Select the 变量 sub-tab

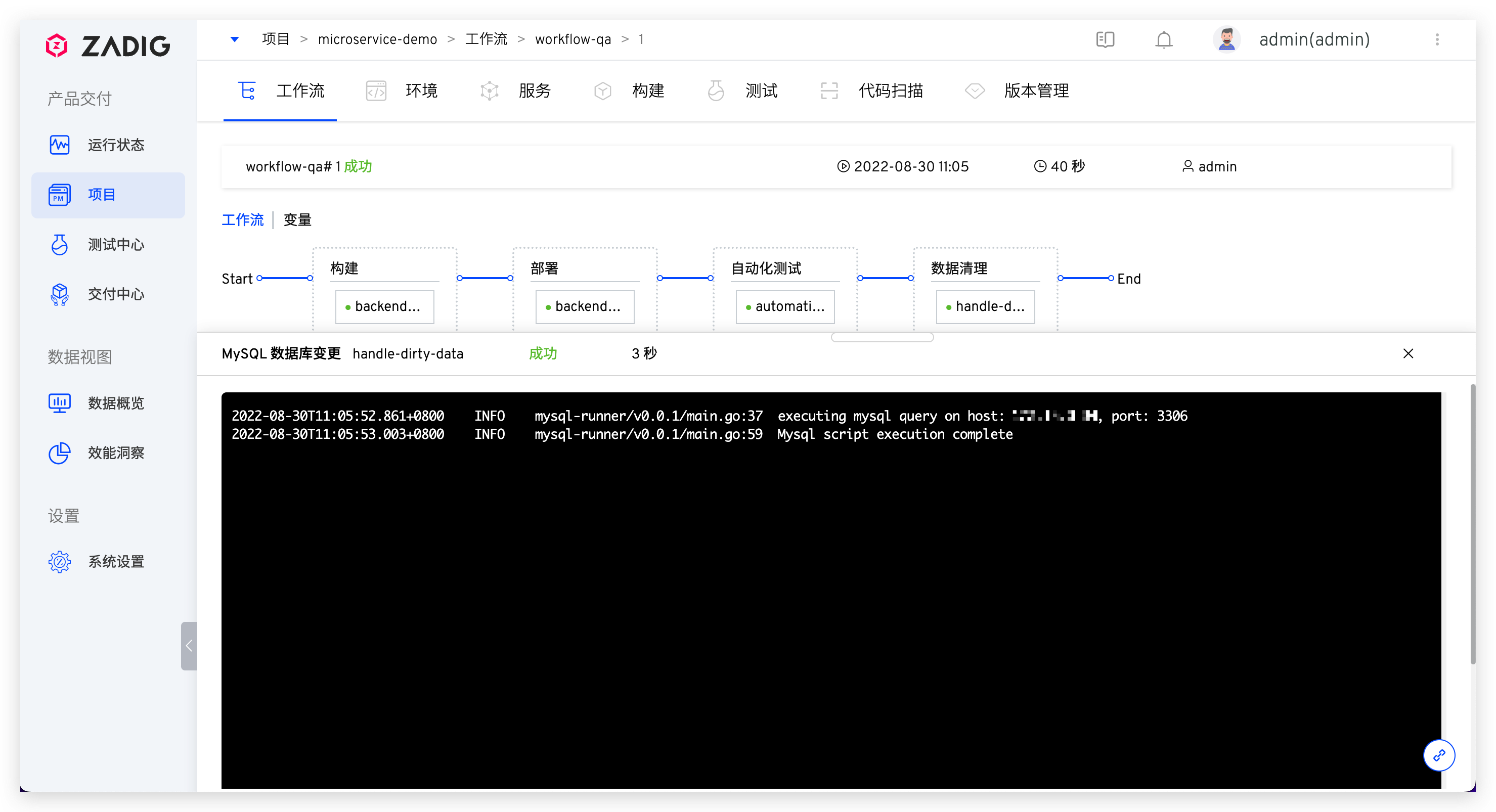click(x=297, y=220)
